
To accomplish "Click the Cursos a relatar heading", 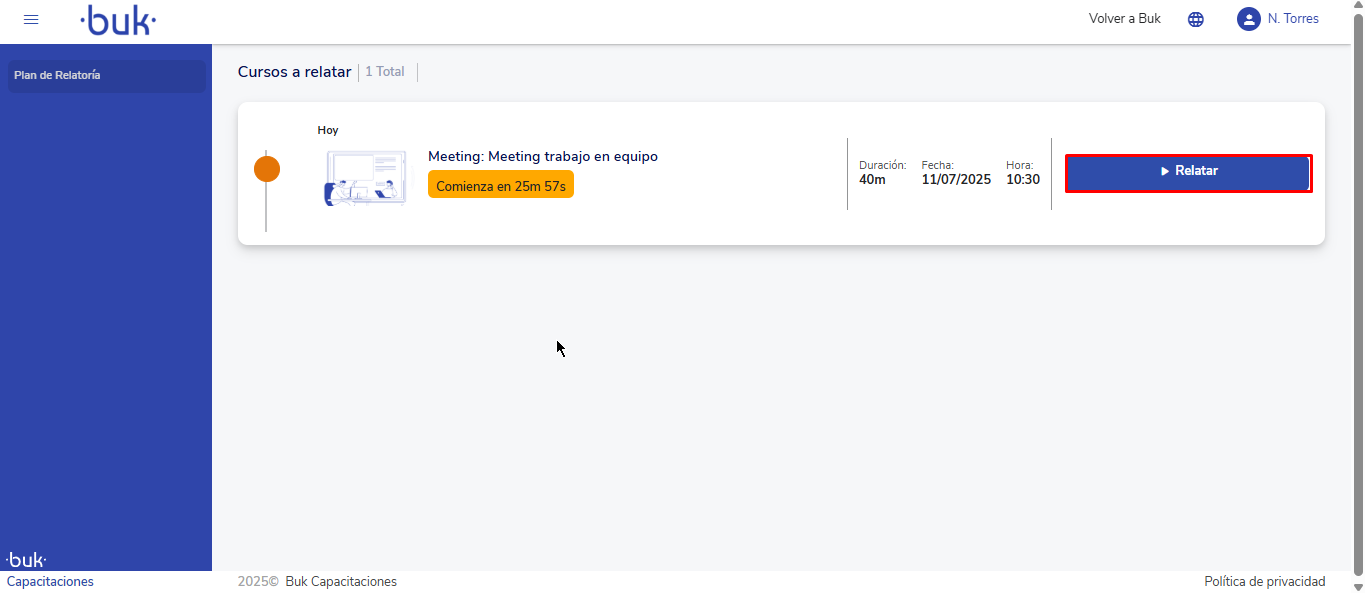I will pos(294,72).
